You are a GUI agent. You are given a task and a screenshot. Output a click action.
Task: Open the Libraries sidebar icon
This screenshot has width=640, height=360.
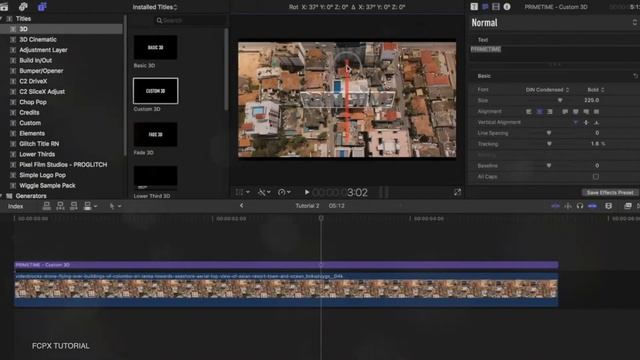4,7
